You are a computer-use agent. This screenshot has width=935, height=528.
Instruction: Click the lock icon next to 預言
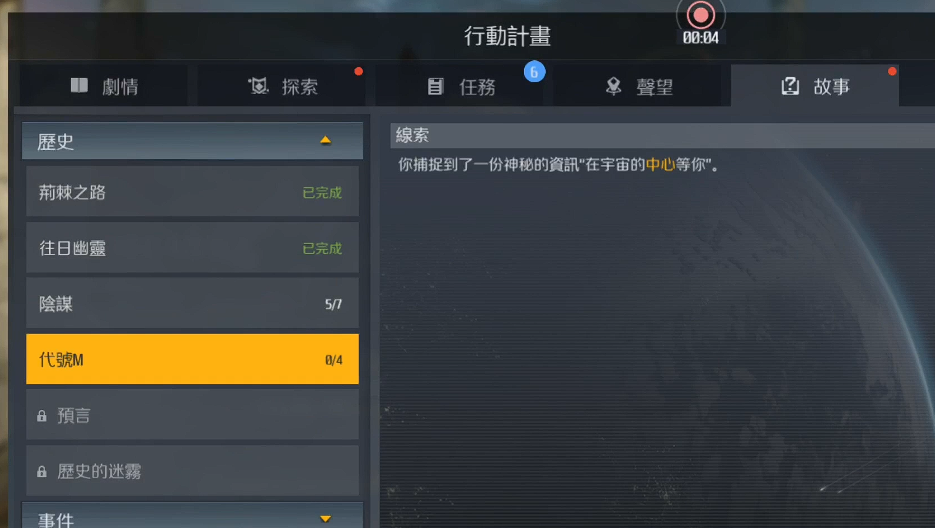(x=42, y=416)
